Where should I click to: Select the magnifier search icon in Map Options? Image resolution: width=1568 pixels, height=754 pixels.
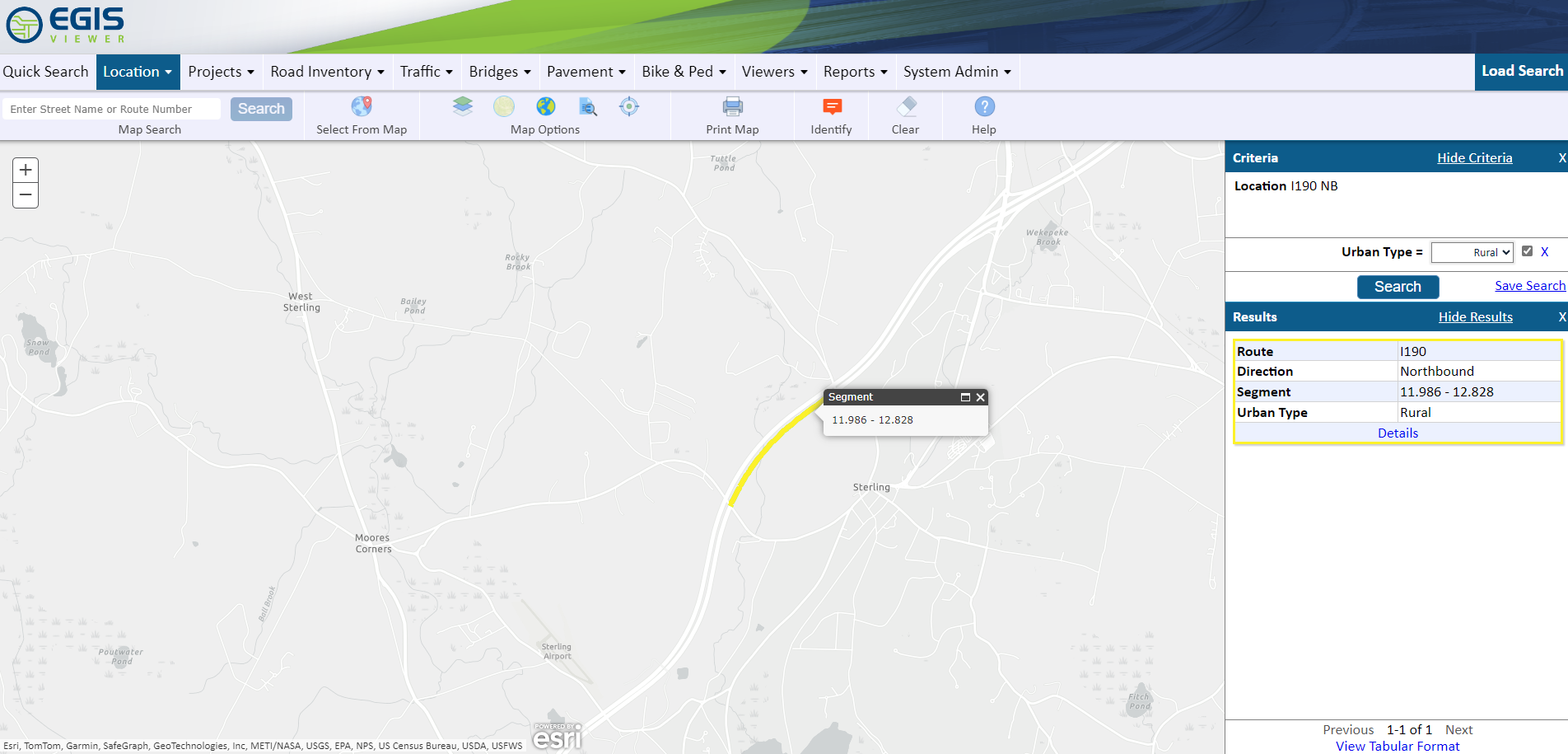pos(586,107)
